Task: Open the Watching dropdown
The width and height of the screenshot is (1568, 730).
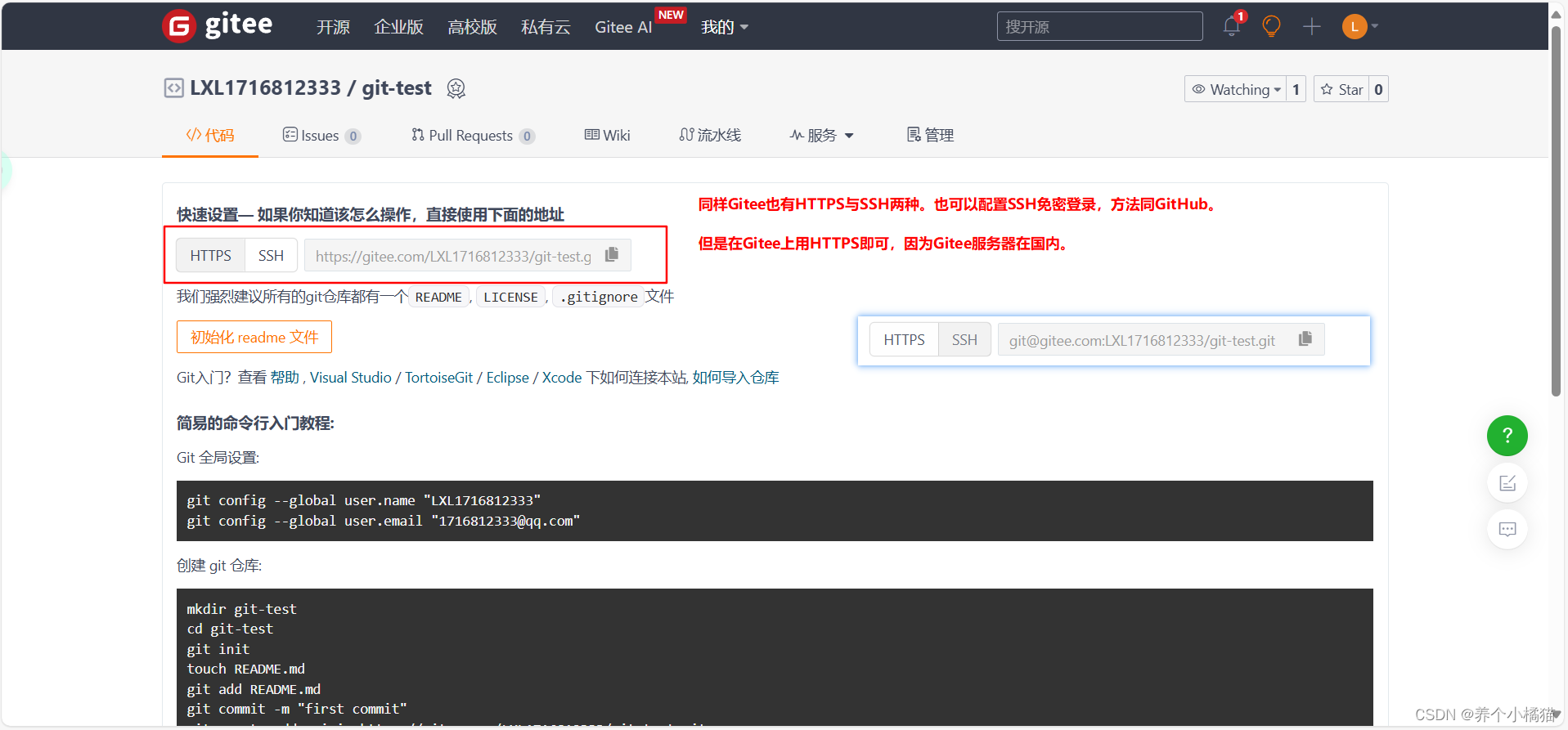Action: point(1235,89)
